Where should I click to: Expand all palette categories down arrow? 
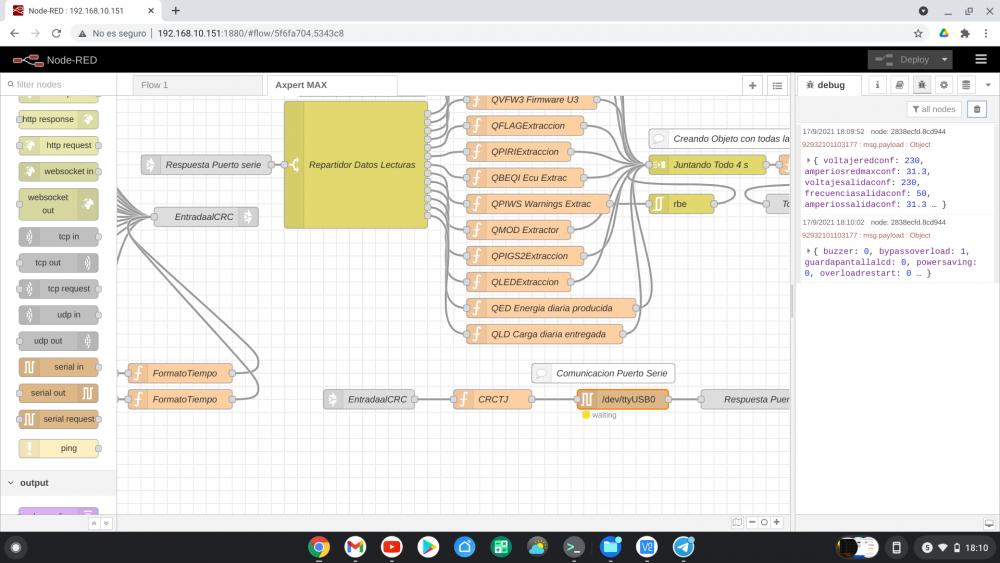(x=106, y=523)
